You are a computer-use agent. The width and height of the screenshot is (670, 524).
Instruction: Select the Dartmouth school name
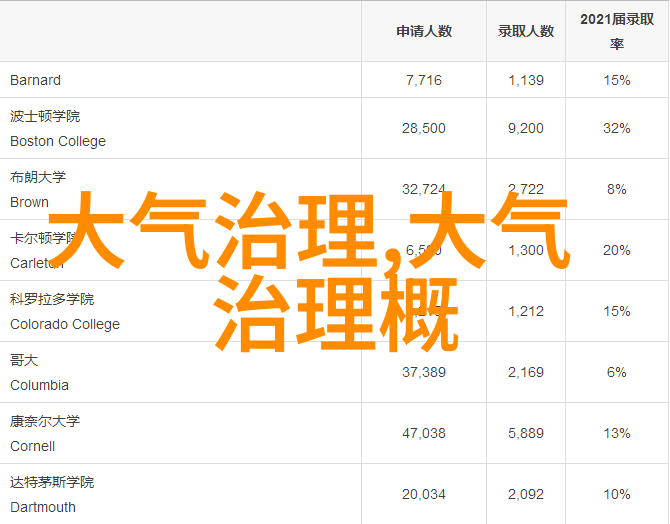pos(43,508)
